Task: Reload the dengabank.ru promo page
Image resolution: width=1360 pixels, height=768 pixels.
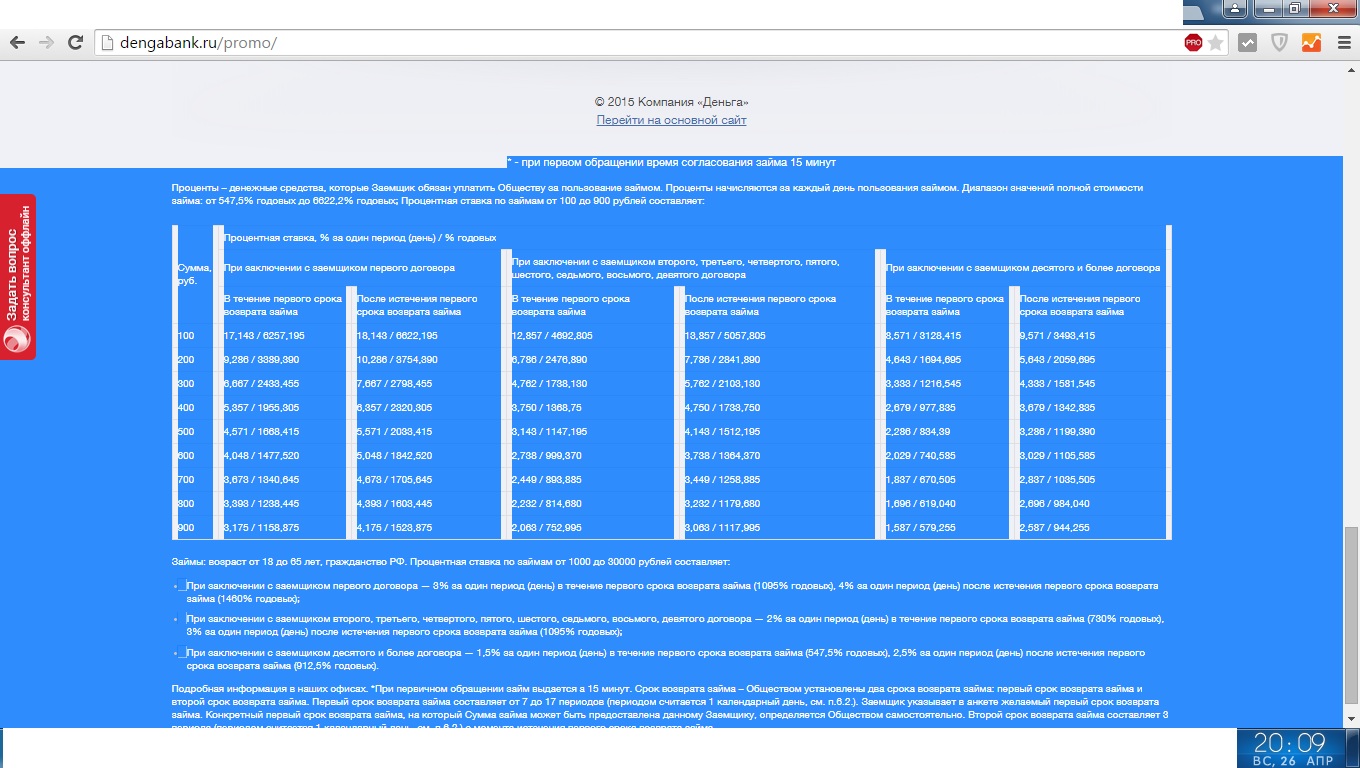Action: coord(75,43)
